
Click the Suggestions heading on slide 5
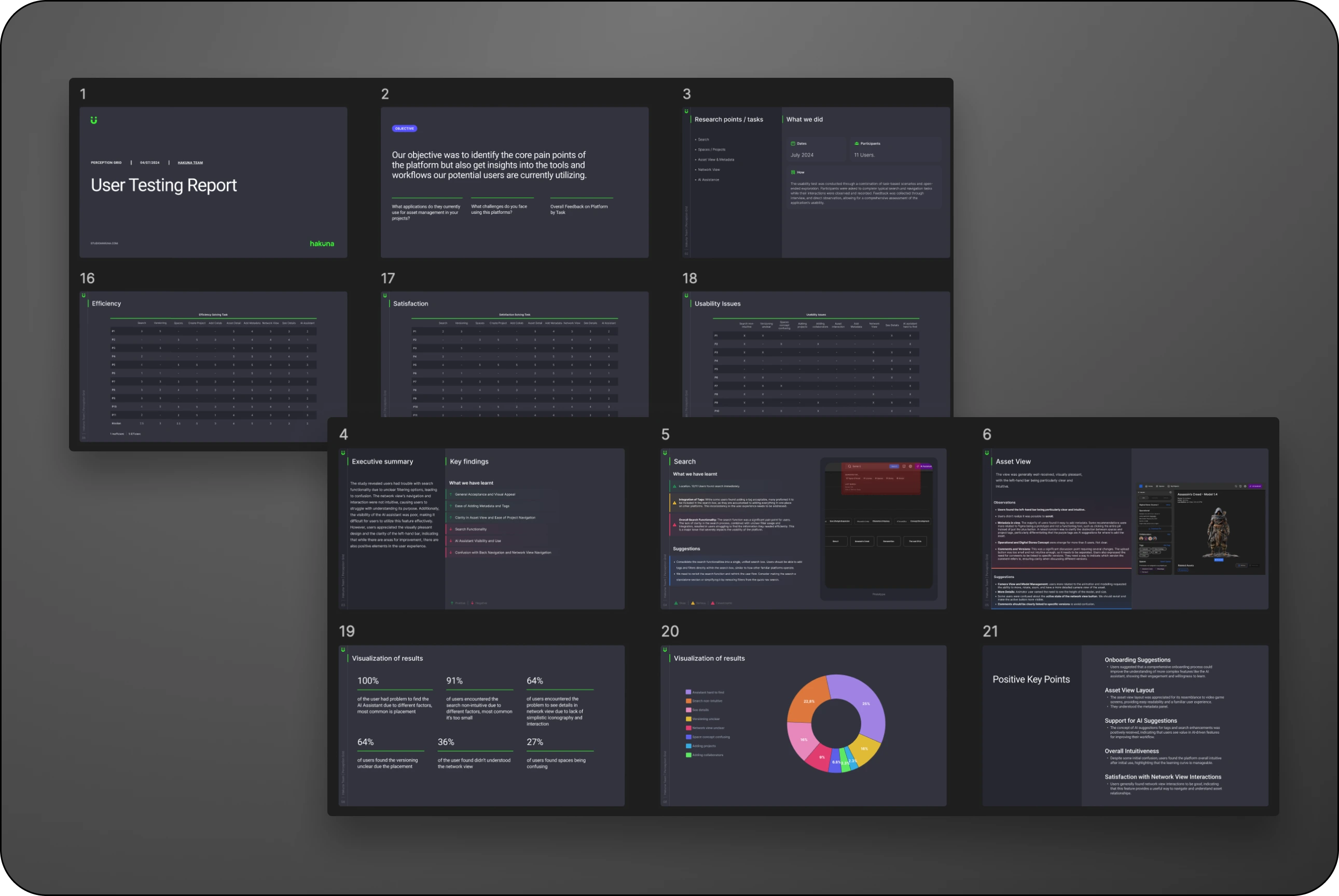tap(686, 548)
